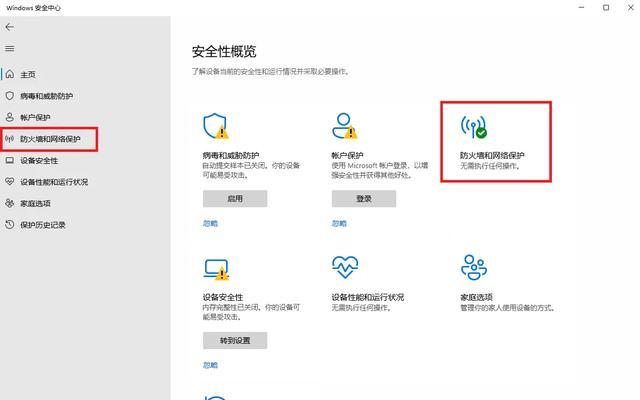Open 设备安全性 from the sidebar
The height and width of the screenshot is (400, 640).
pos(39,161)
